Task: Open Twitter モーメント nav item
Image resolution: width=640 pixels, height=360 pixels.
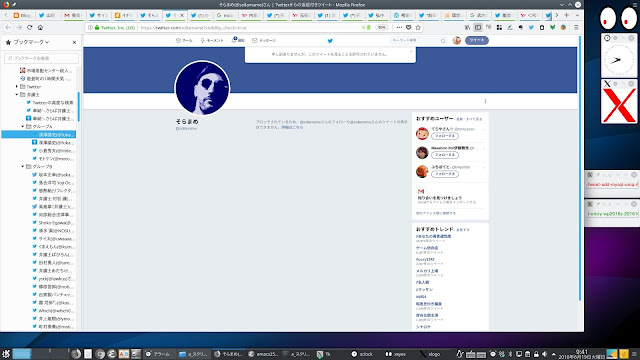Action: pos(212,40)
